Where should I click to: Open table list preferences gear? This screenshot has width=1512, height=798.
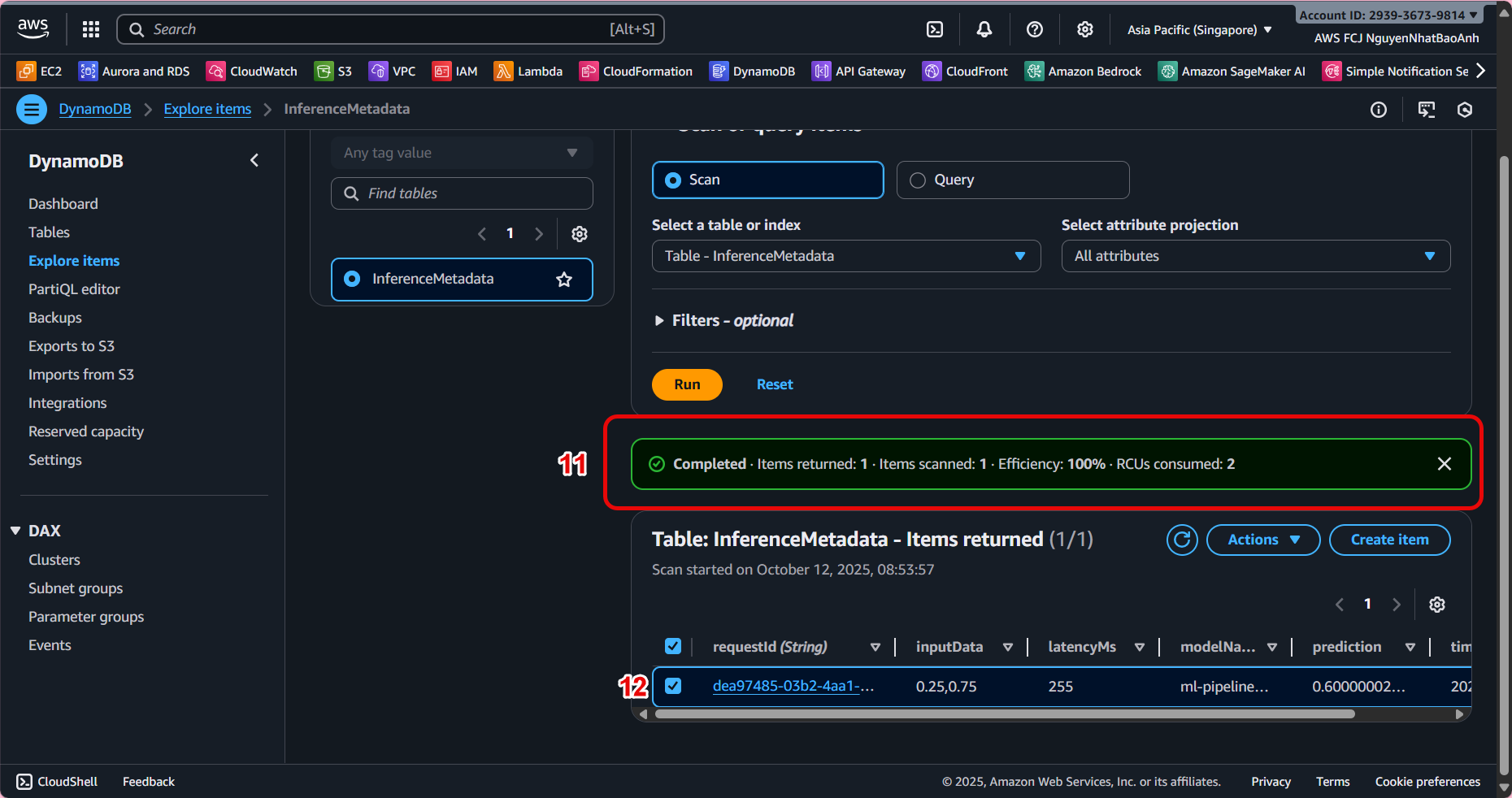580,234
